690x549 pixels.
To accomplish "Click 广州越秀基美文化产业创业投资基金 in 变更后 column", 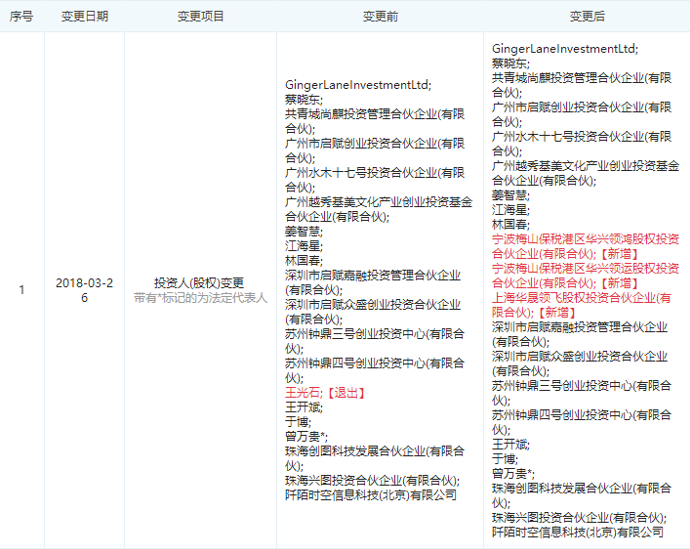I will (585, 173).
